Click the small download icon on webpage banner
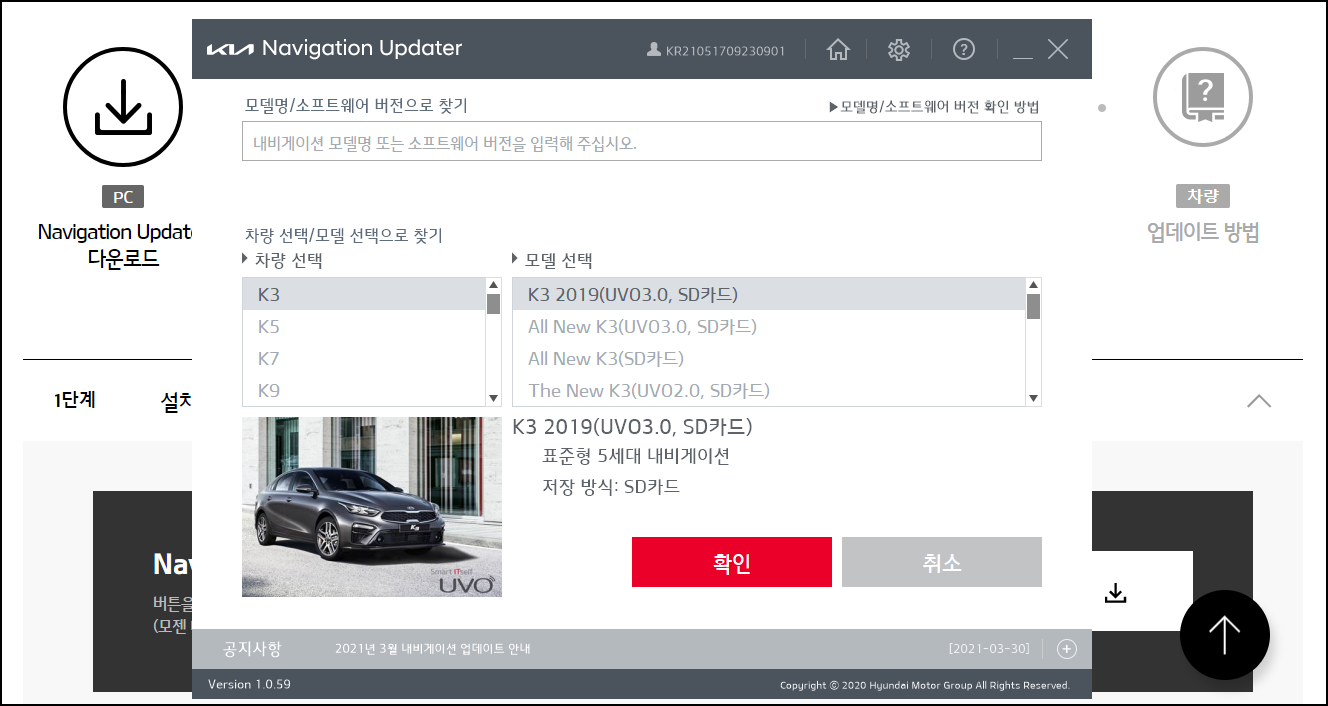Screen dimensions: 1328x706 pos(1116,593)
